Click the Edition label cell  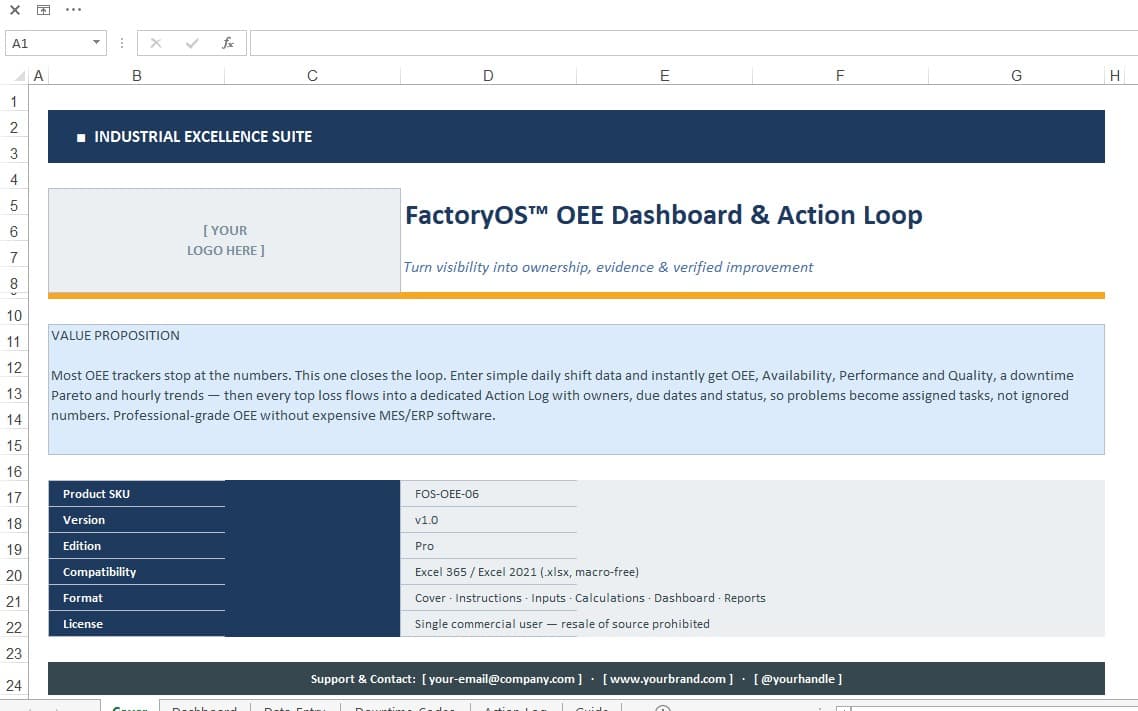[136, 546]
